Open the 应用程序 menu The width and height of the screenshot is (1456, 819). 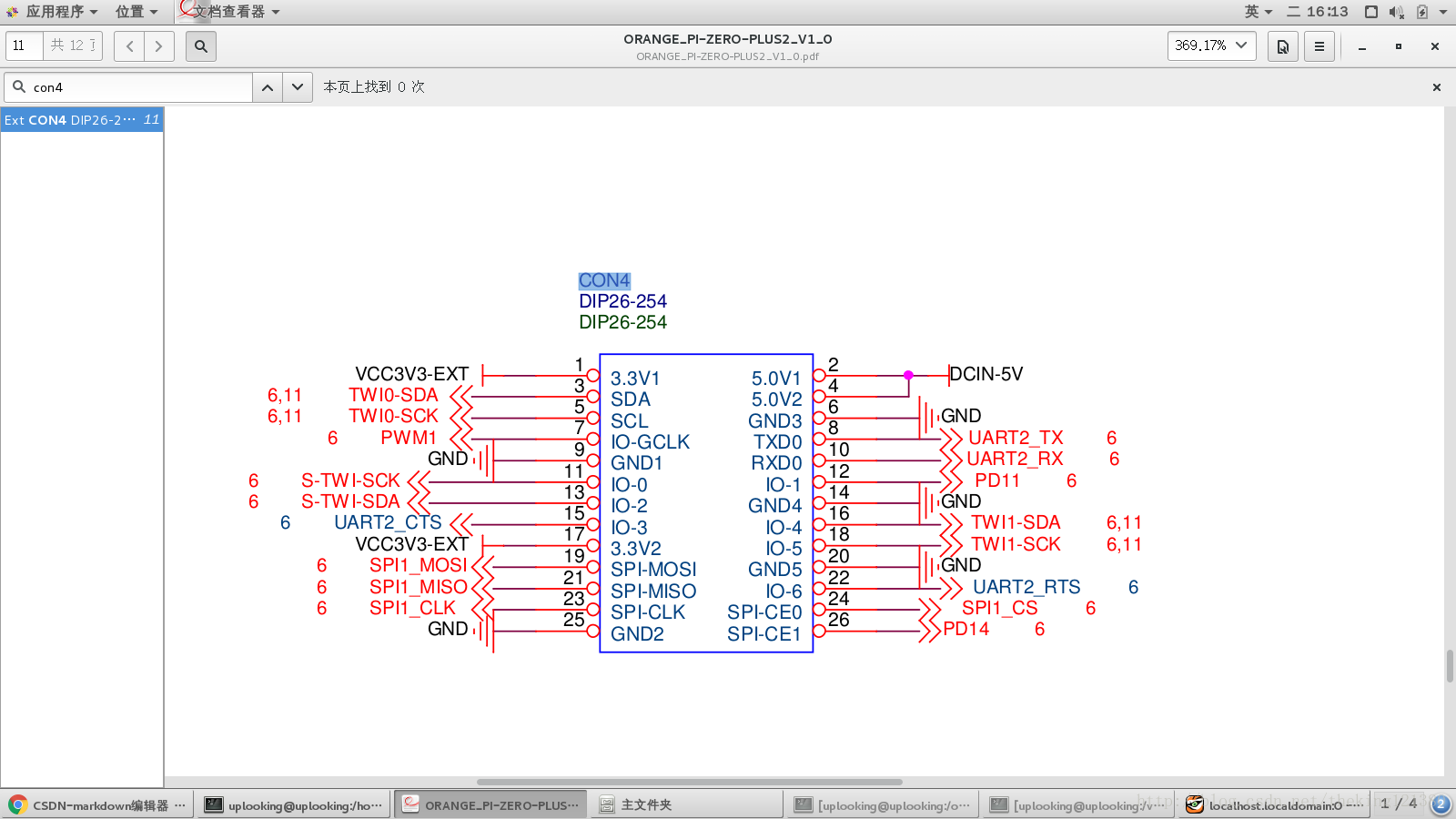pyautogui.click(x=52, y=12)
